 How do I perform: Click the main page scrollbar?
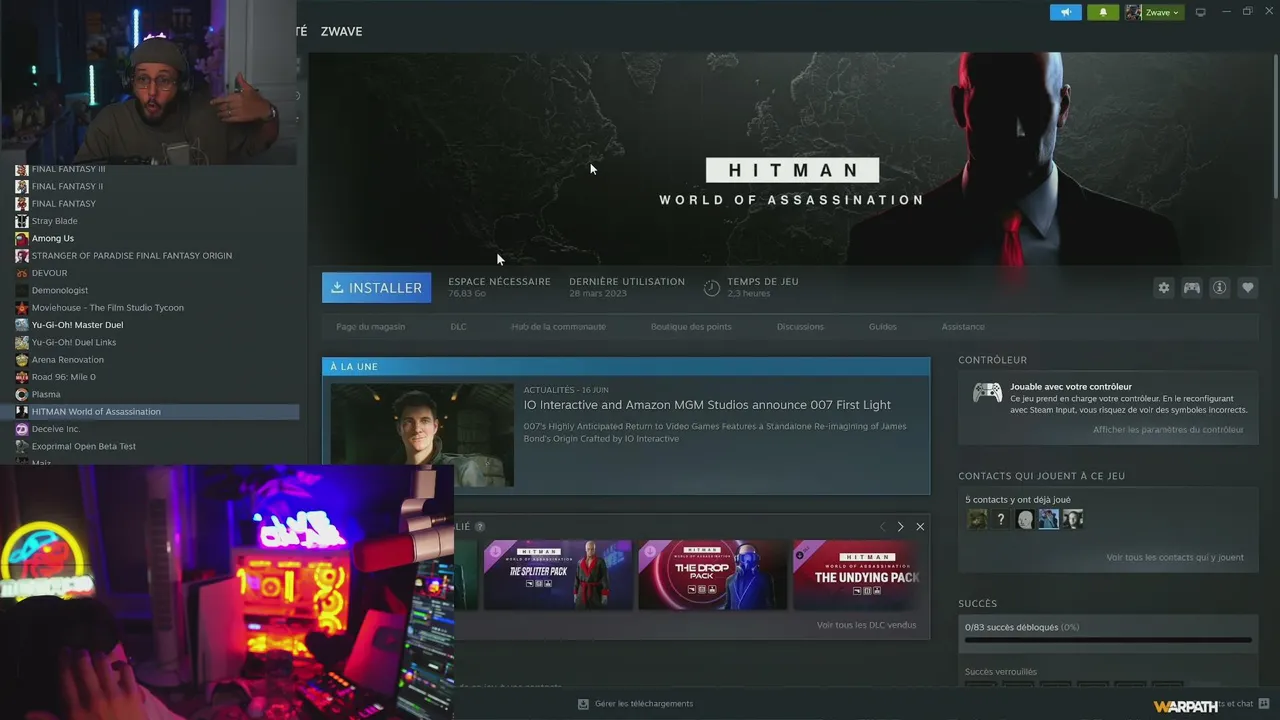(1276, 125)
